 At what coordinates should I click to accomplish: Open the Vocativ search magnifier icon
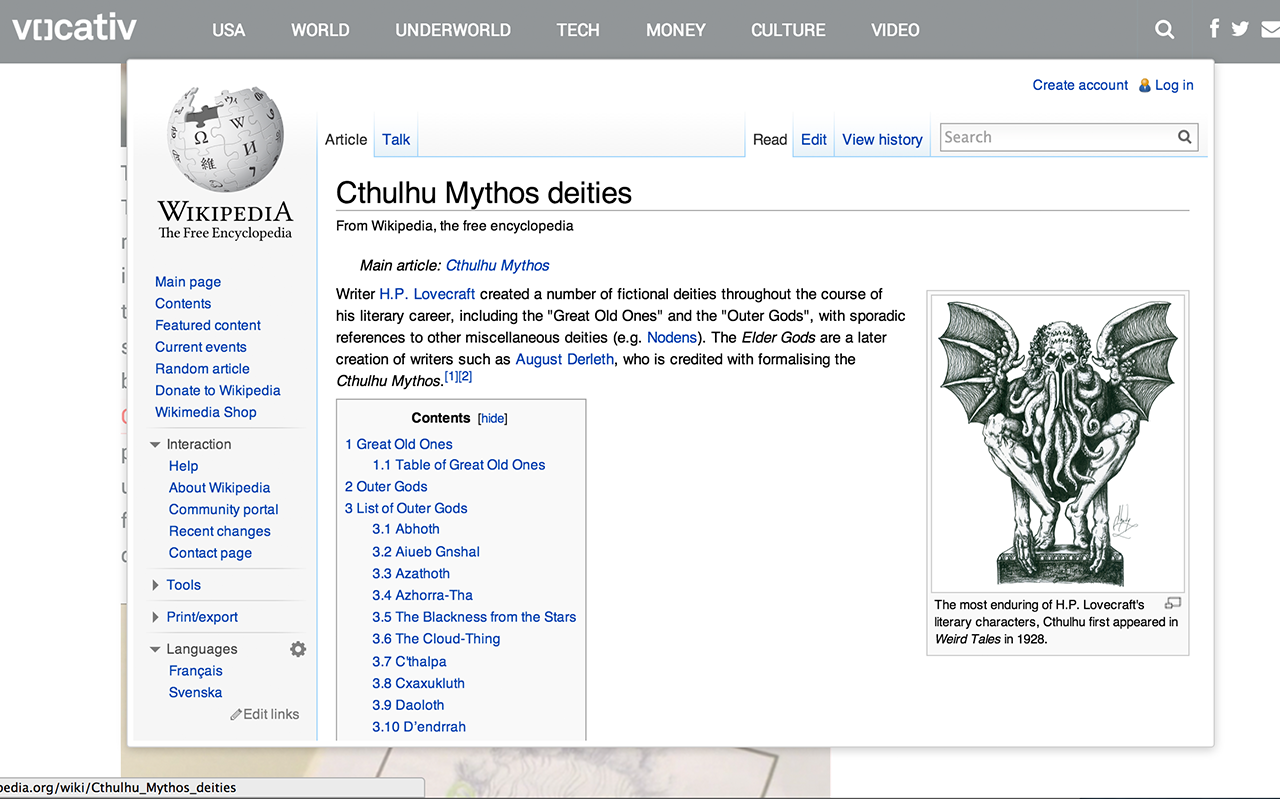click(1165, 30)
